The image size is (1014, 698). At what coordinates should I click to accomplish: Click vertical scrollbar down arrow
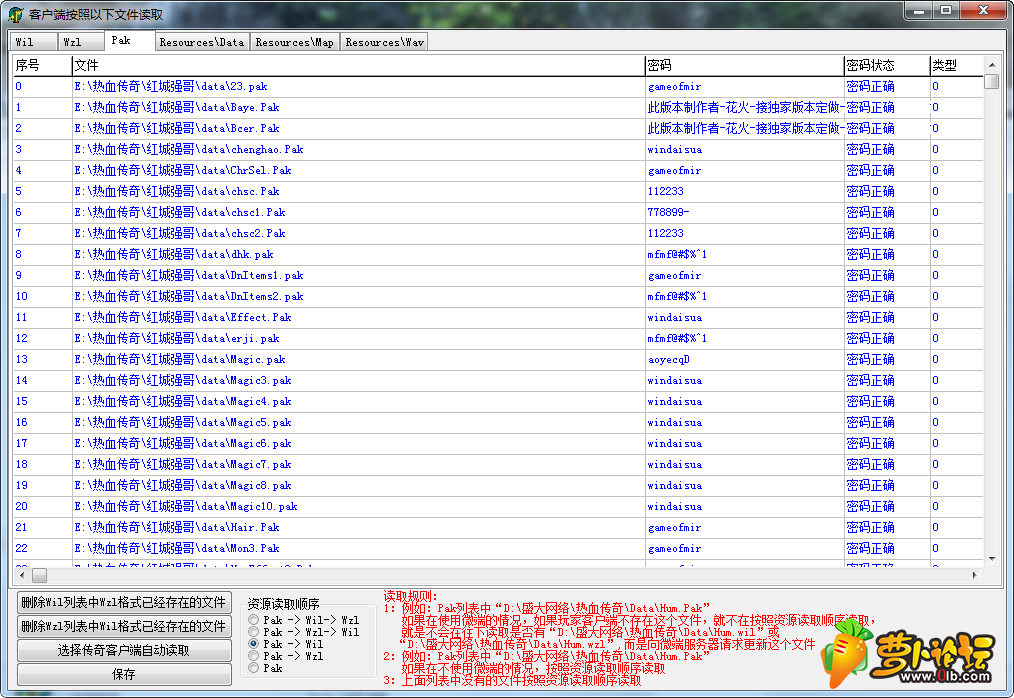coord(992,559)
